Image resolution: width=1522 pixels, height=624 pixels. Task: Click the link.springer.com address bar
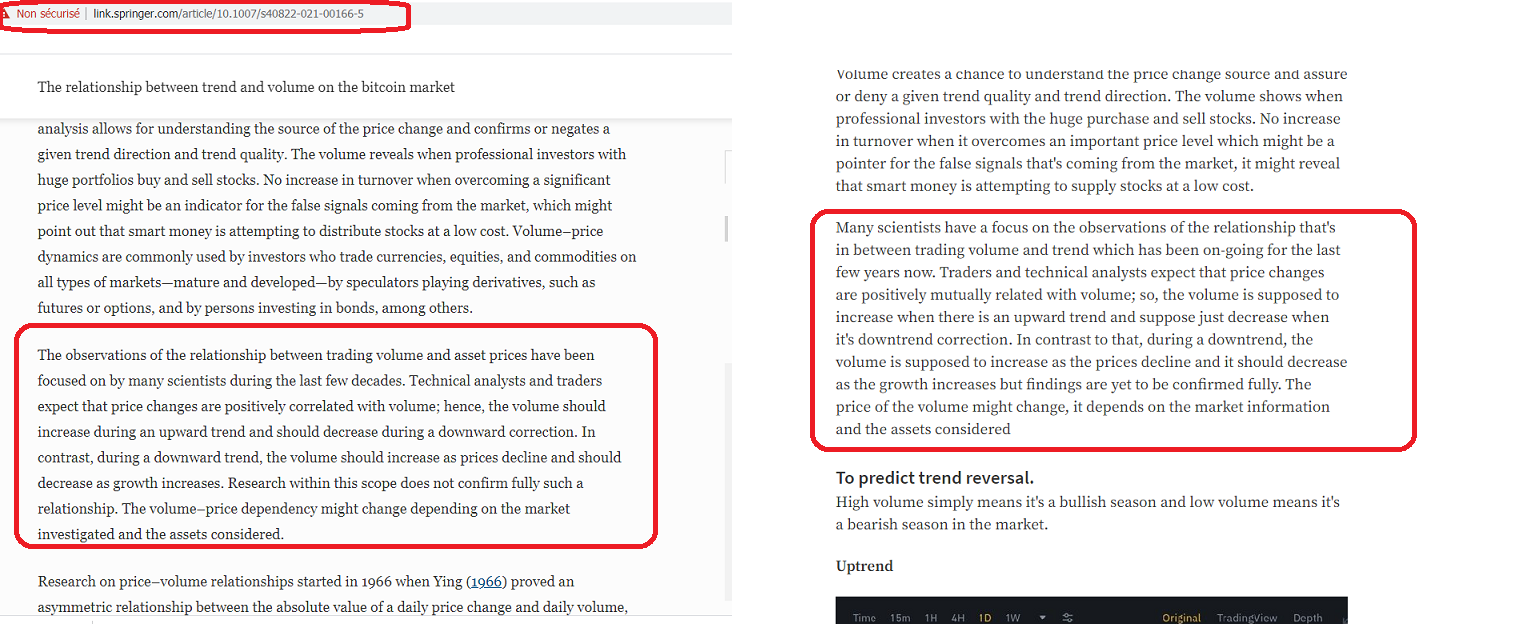click(228, 14)
